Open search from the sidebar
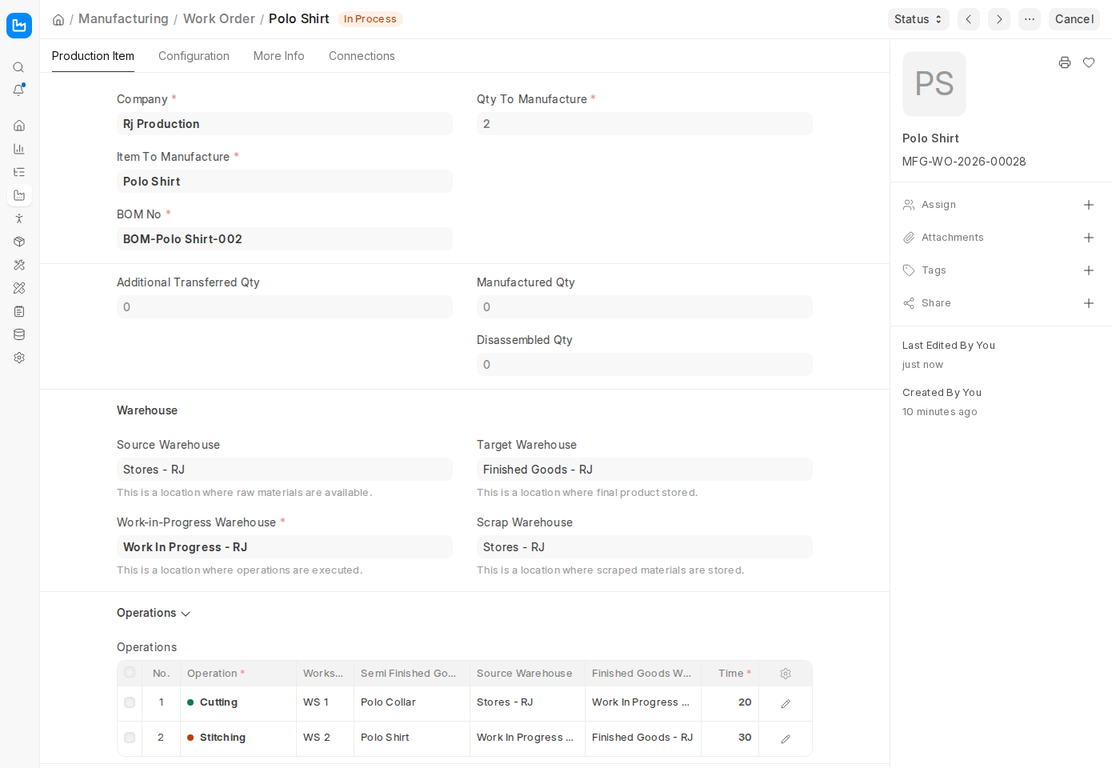1120x768 pixels. pos(19,67)
